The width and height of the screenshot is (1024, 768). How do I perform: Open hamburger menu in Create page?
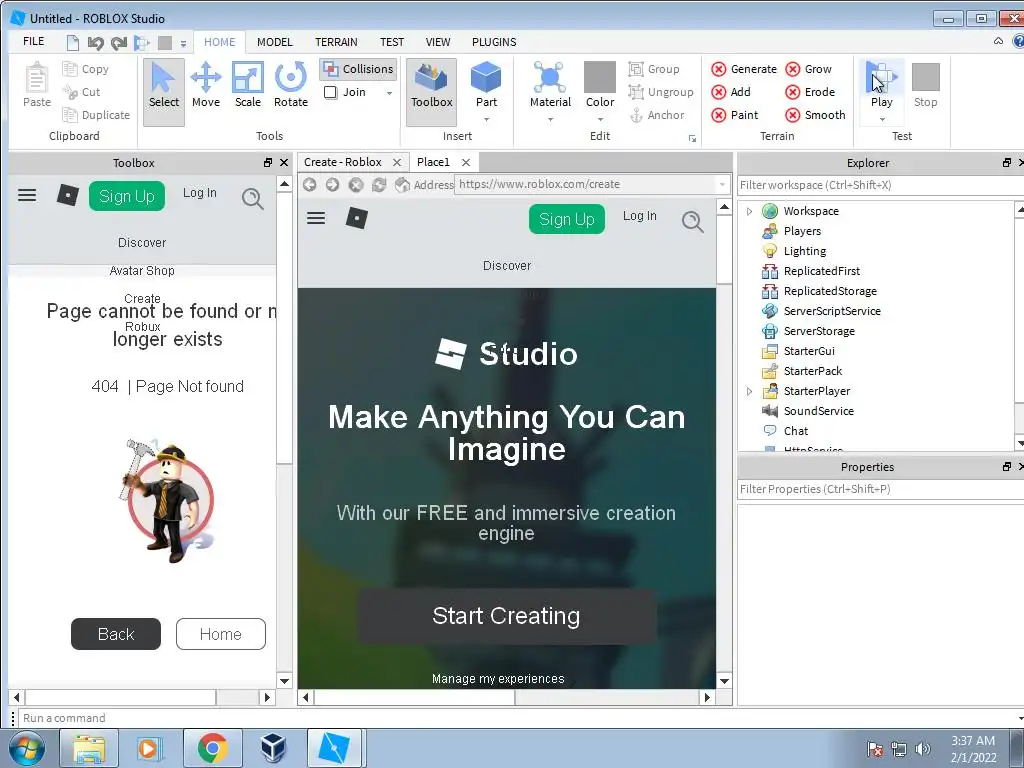point(316,218)
